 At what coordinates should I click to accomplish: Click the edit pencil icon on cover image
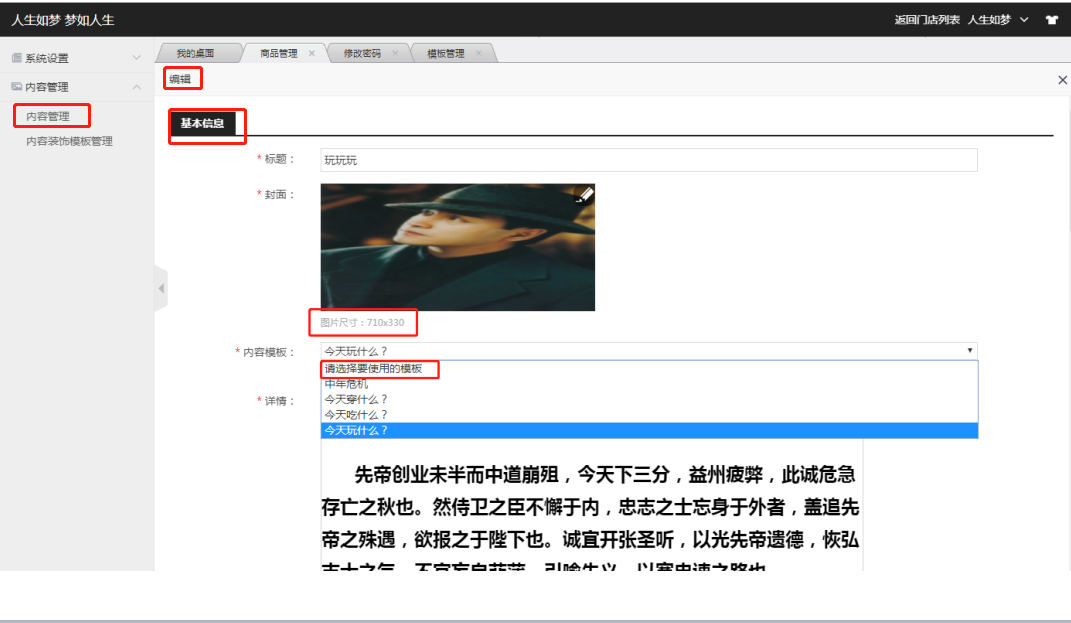585,196
